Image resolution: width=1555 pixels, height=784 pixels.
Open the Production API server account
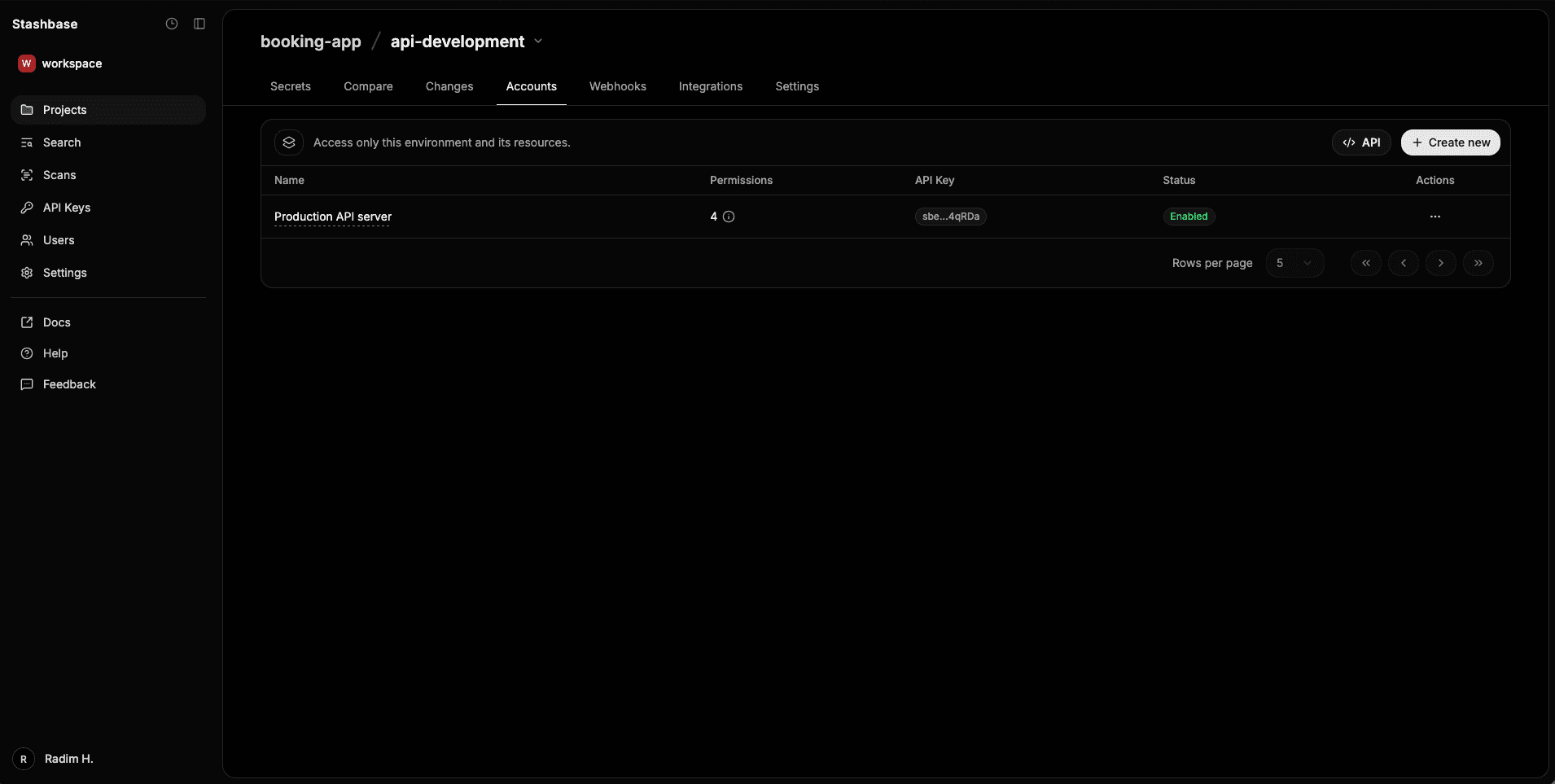pyautogui.click(x=333, y=217)
